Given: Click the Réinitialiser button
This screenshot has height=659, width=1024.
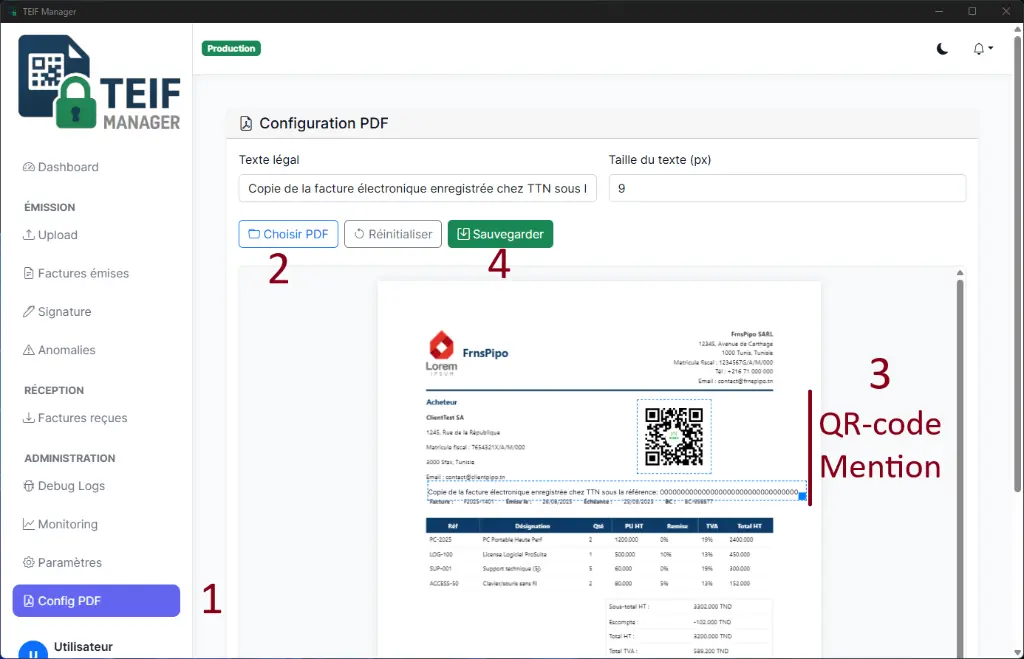Looking at the screenshot, I should 393,234.
